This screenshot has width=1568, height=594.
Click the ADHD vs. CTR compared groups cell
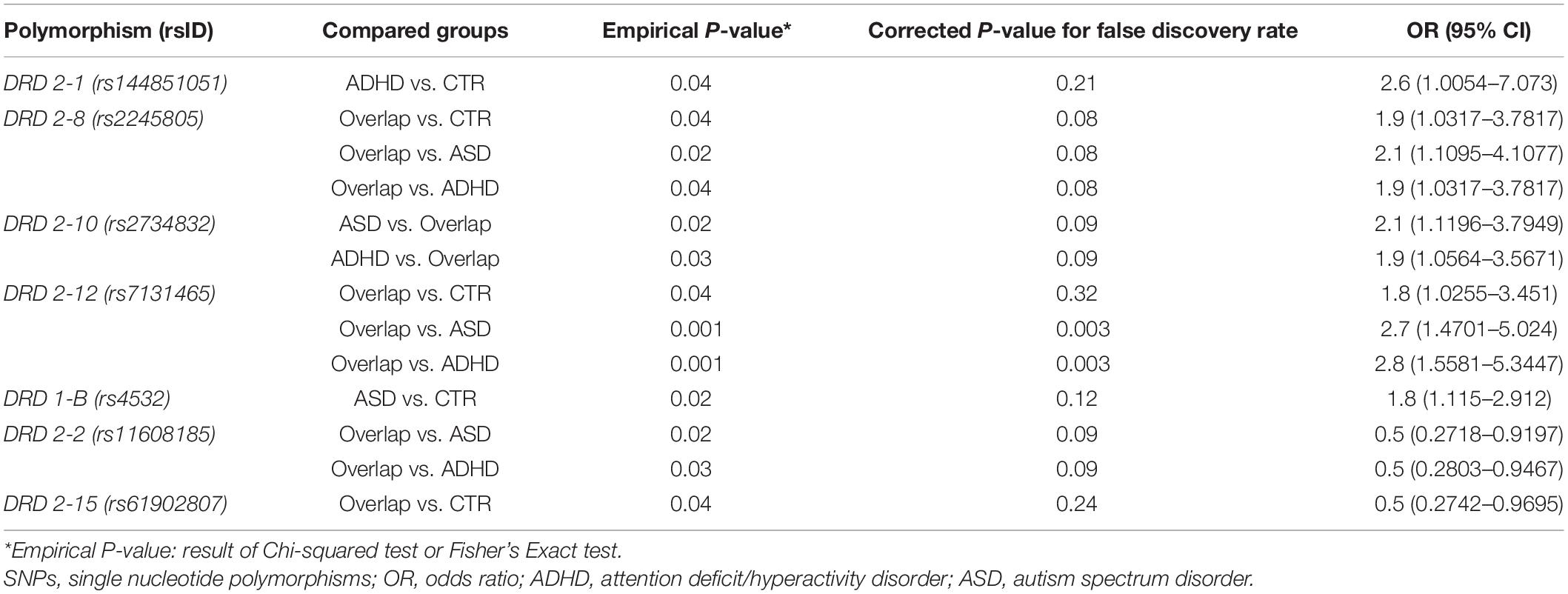click(x=415, y=83)
